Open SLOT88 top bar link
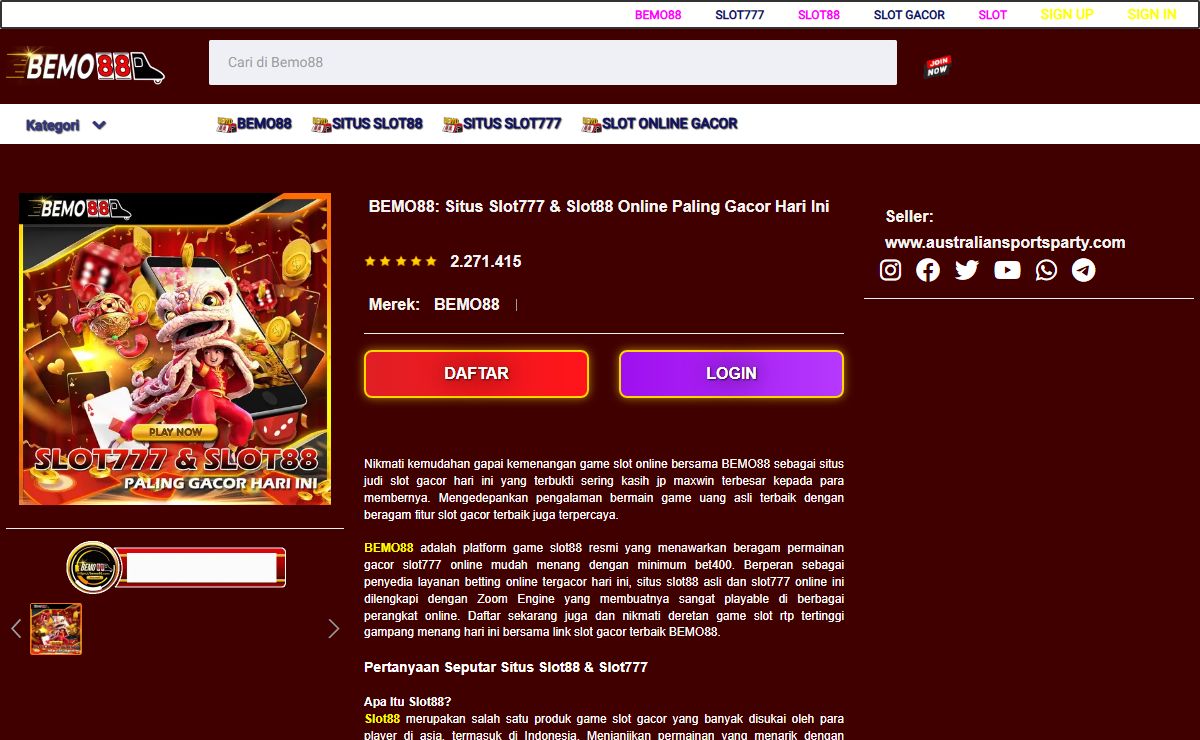The height and width of the screenshot is (740, 1200). tap(819, 15)
